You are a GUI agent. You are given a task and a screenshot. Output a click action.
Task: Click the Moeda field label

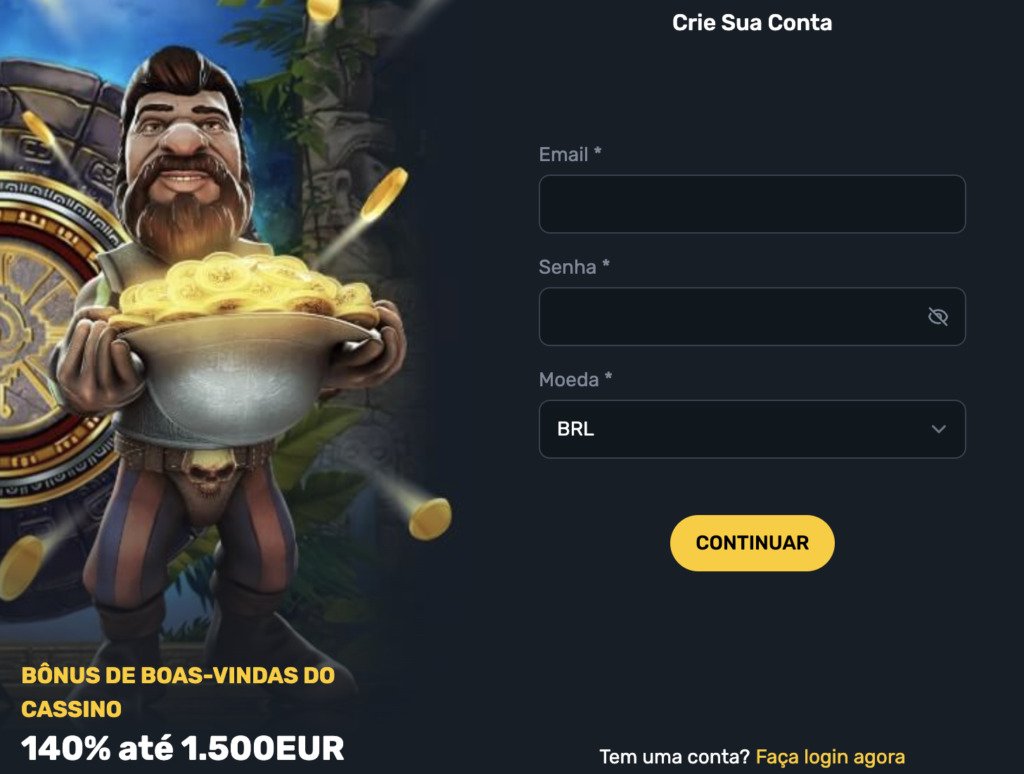click(575, 379)
